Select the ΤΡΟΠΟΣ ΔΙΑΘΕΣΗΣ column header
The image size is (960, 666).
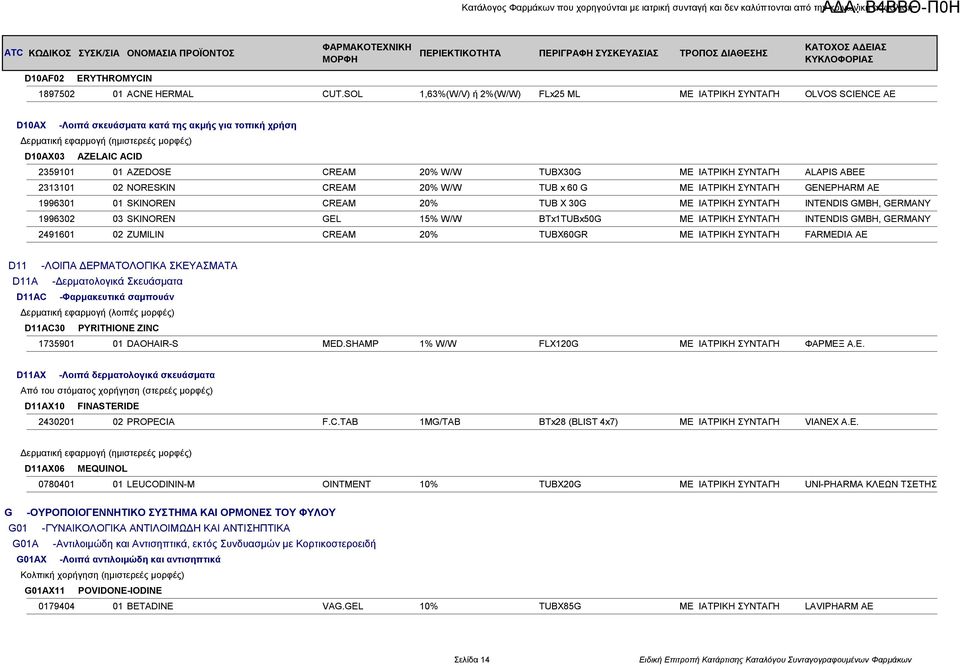click(x=723, y=53)
